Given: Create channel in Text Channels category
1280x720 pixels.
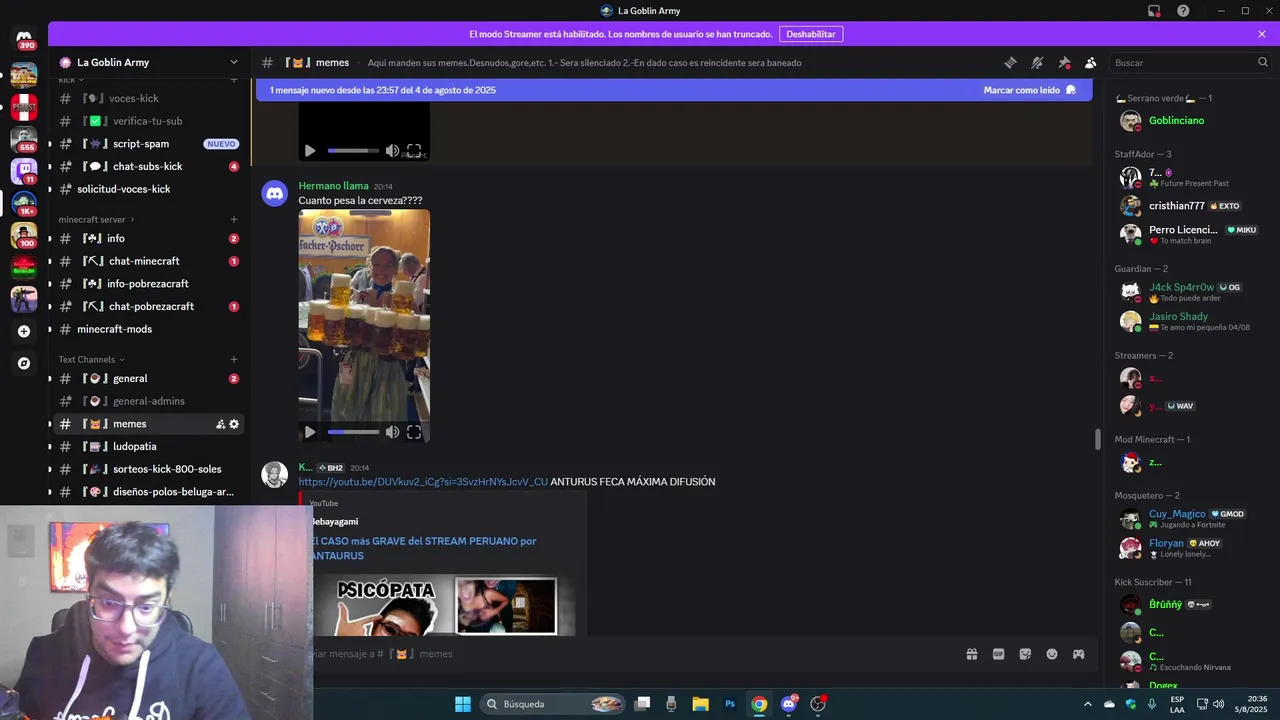Looking at the screenshot, I should (234, 359).
